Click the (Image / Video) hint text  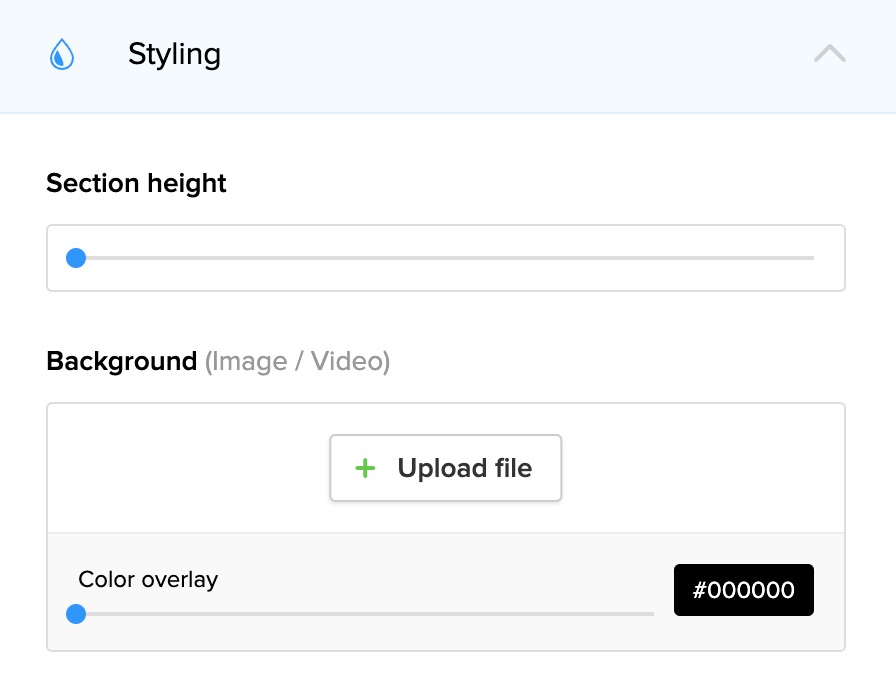(x=297, y=361)
